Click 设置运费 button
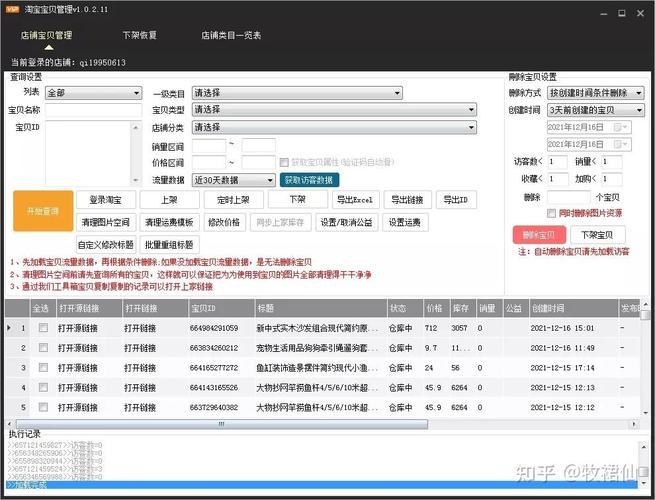The image size is (655, 500). [405, 222]
